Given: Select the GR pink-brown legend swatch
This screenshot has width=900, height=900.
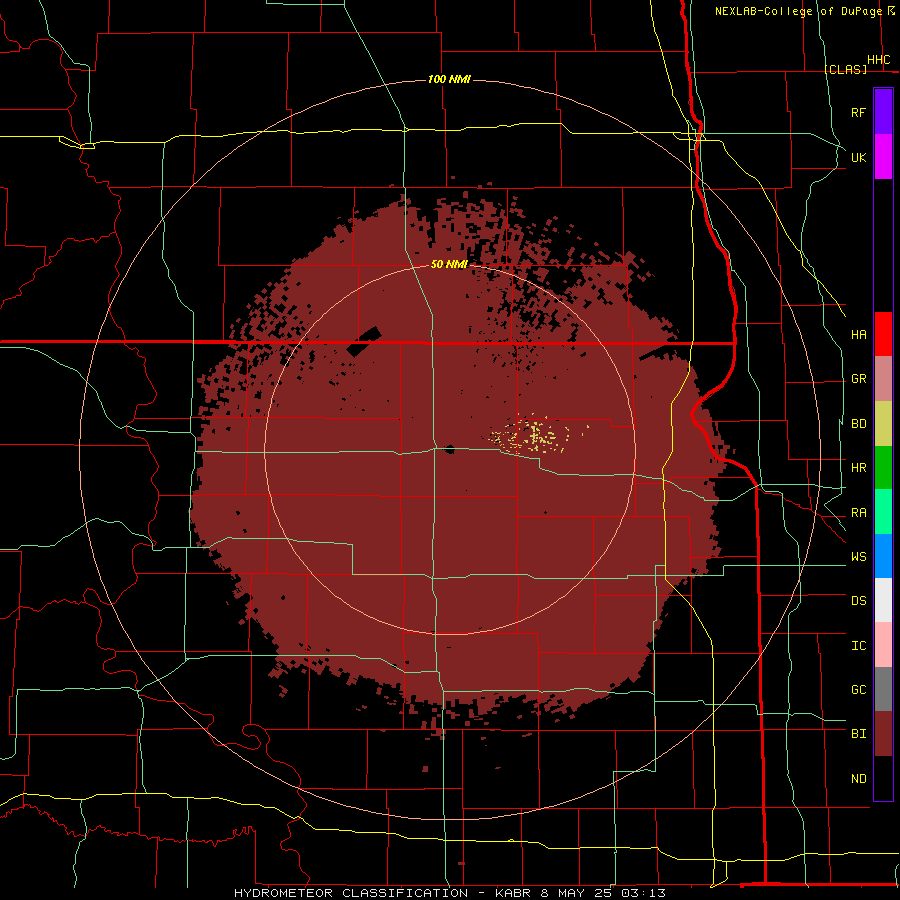Looking at the screenshot, I should tap(883, 379).
